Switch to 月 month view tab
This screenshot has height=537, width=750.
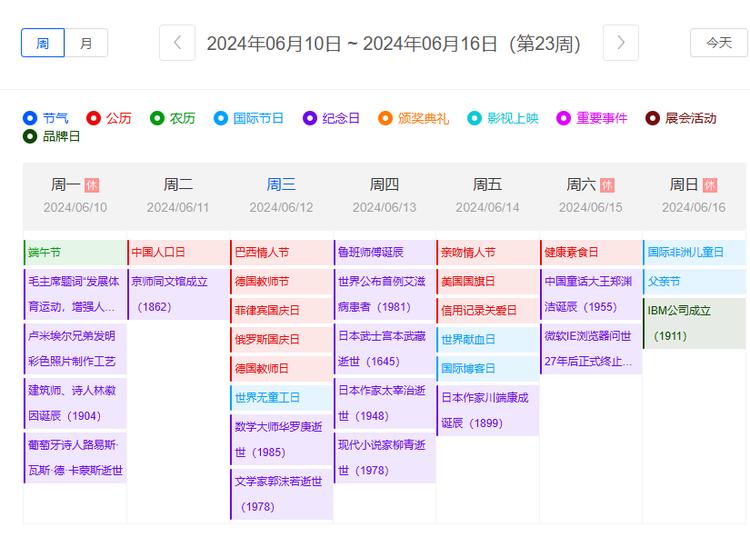pos(87,43)
